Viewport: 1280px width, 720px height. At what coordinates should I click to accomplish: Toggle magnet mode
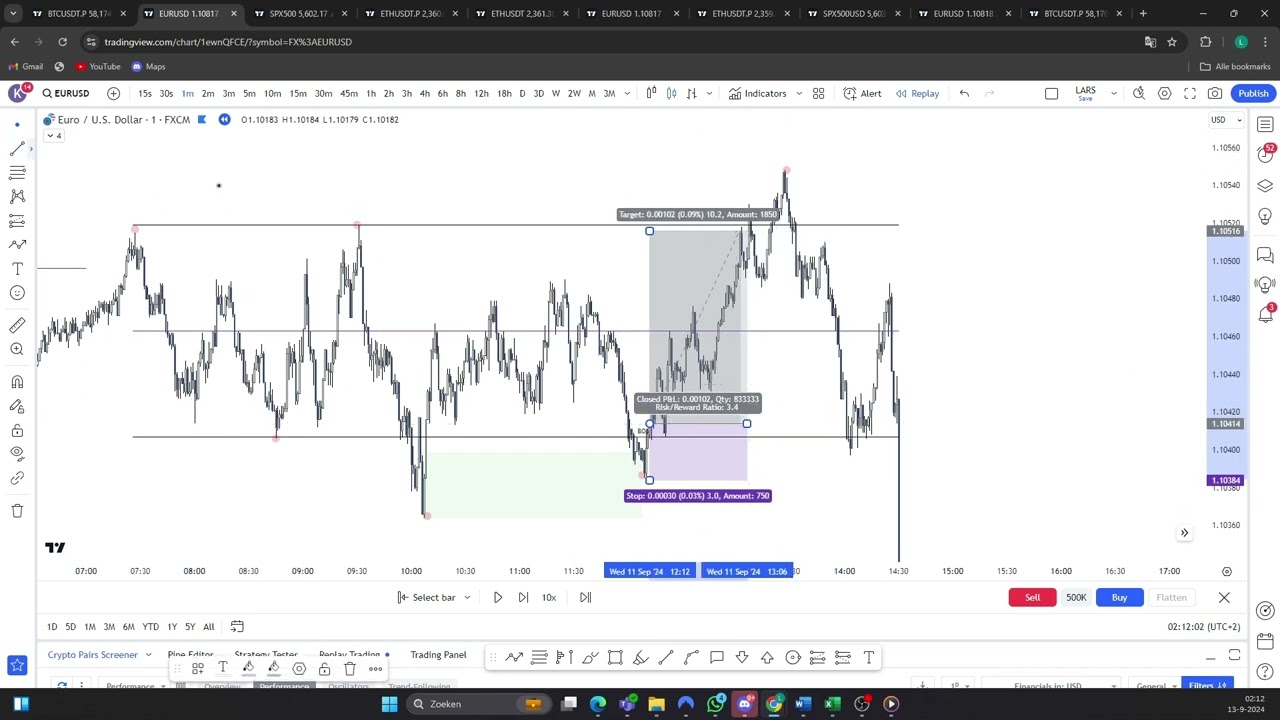point(17,382)
